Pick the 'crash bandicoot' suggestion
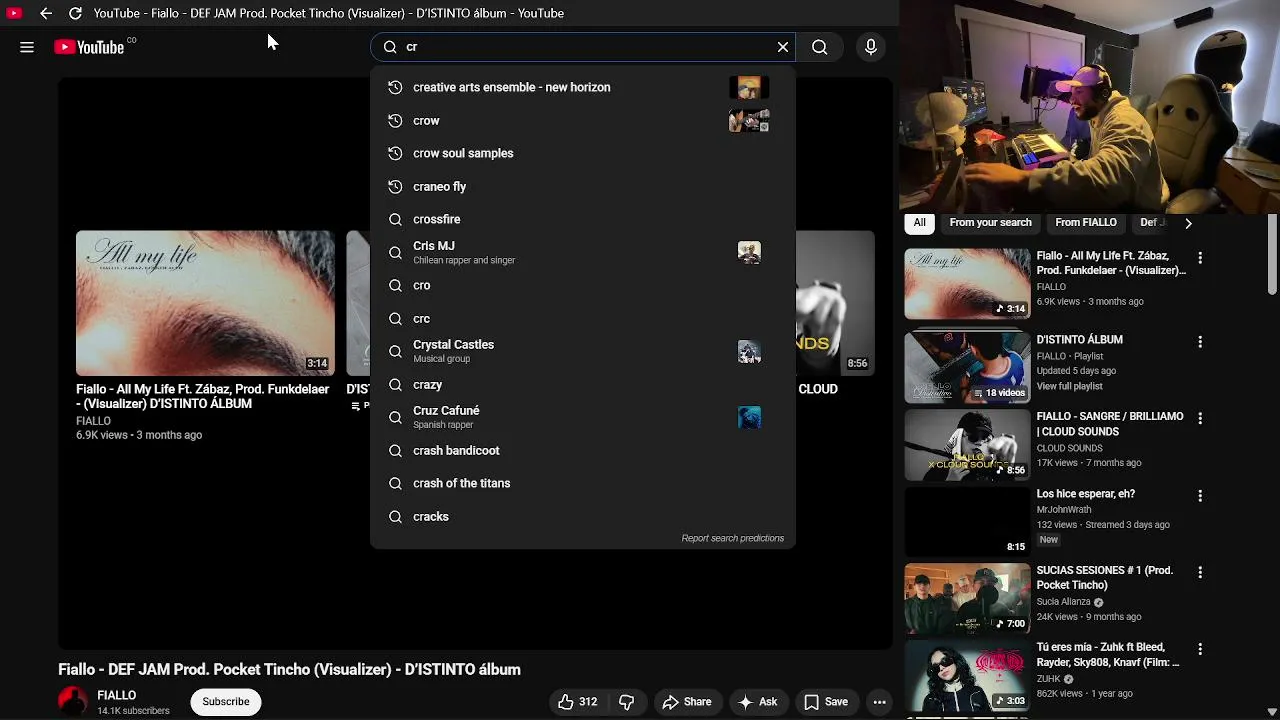Image resolution: width=1280 pixels, height=720 pixels. click(x=583, y=450)
